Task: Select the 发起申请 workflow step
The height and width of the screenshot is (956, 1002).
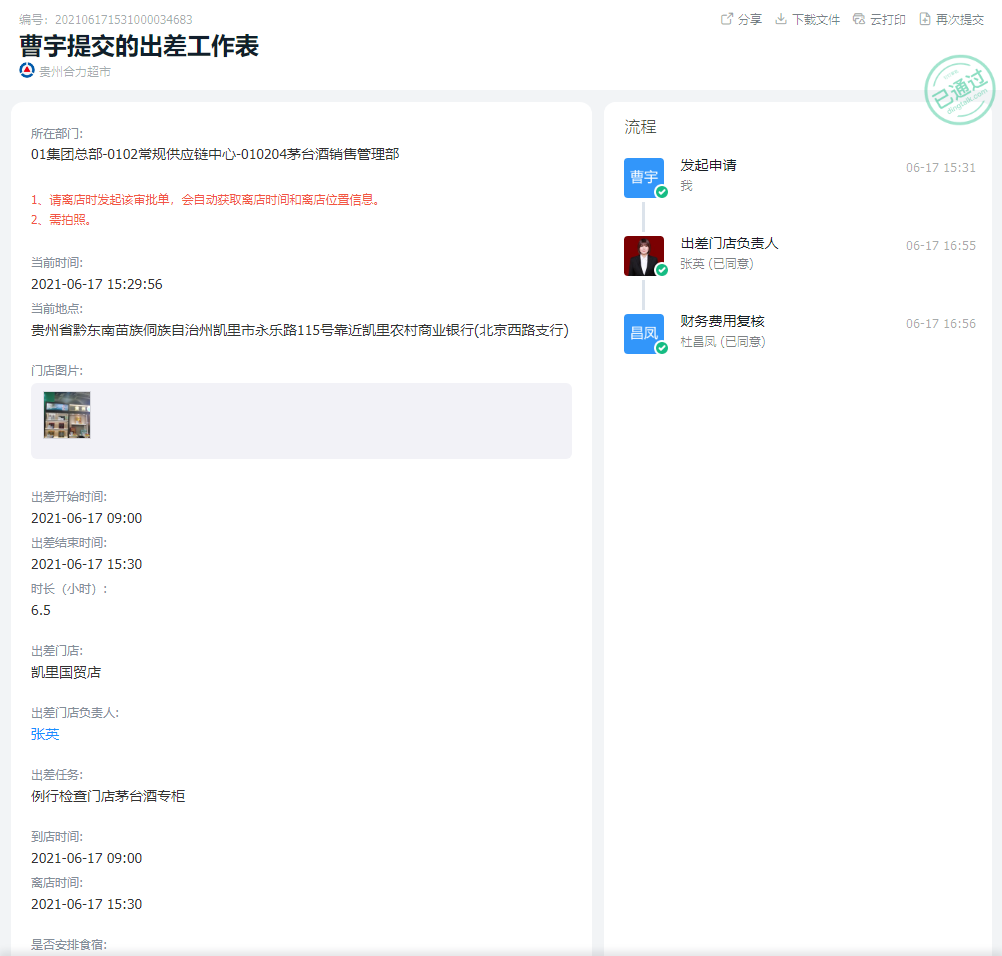Action: (708, 165)
